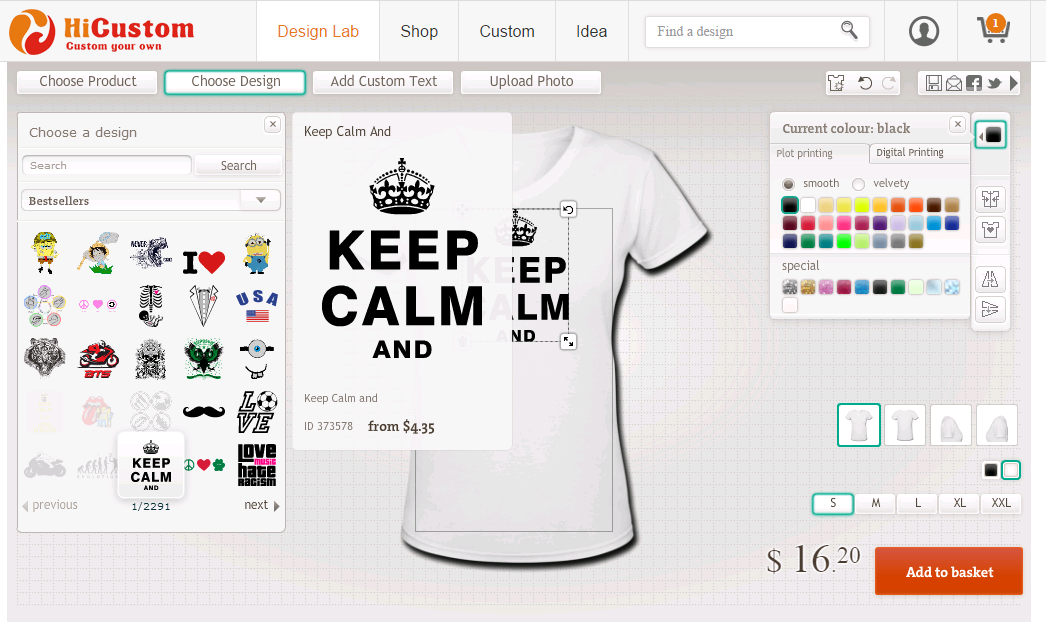Click the resize handle on the design box
Screen dimensions: 1046x630
tap(568, 342)
